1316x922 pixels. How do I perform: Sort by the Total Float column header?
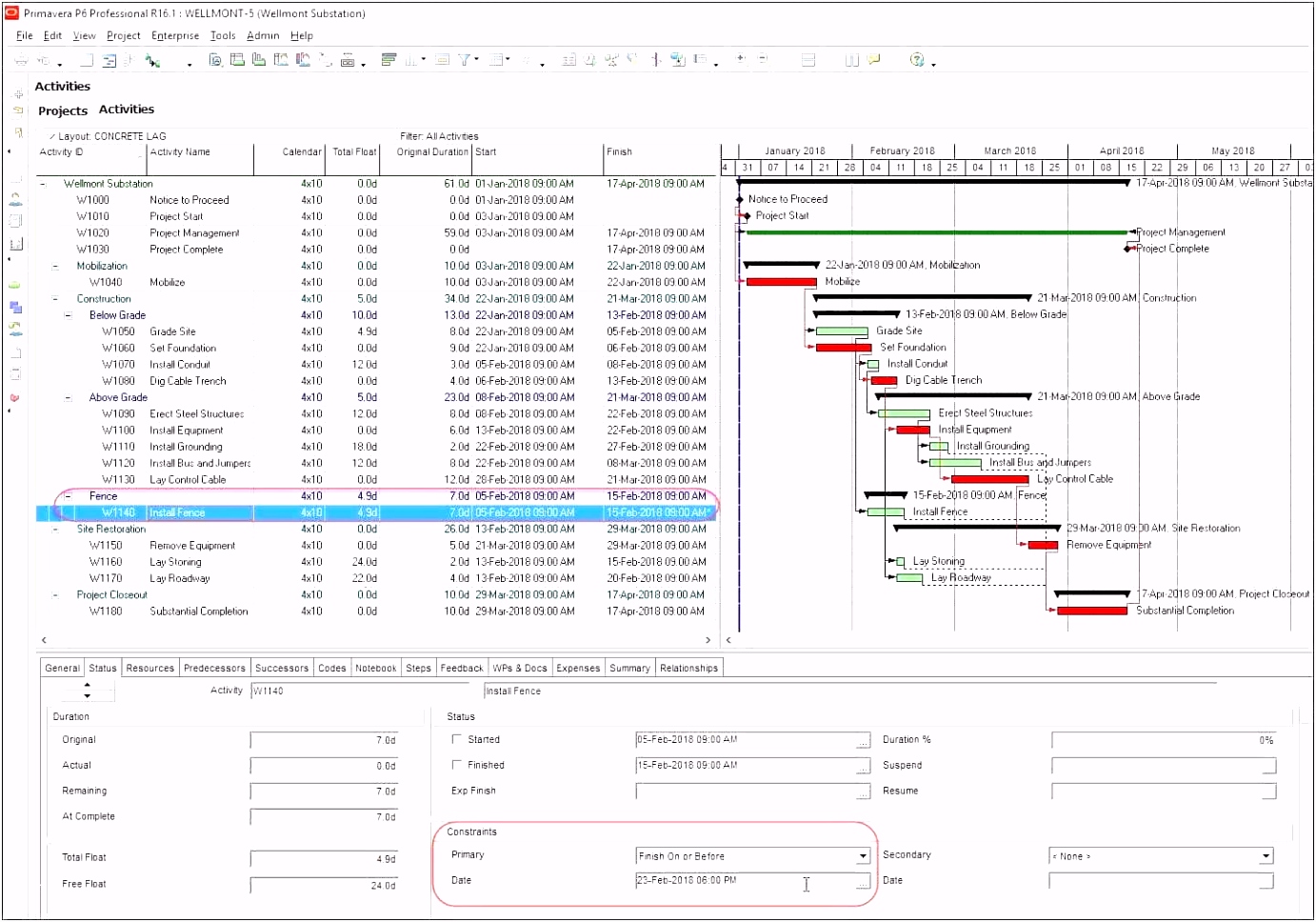tap(354, 152)
